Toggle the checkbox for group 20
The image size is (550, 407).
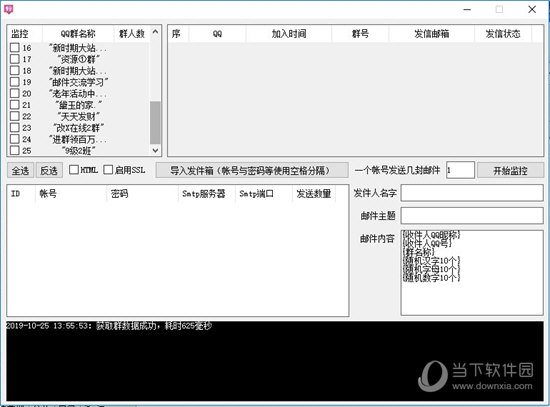14,93
